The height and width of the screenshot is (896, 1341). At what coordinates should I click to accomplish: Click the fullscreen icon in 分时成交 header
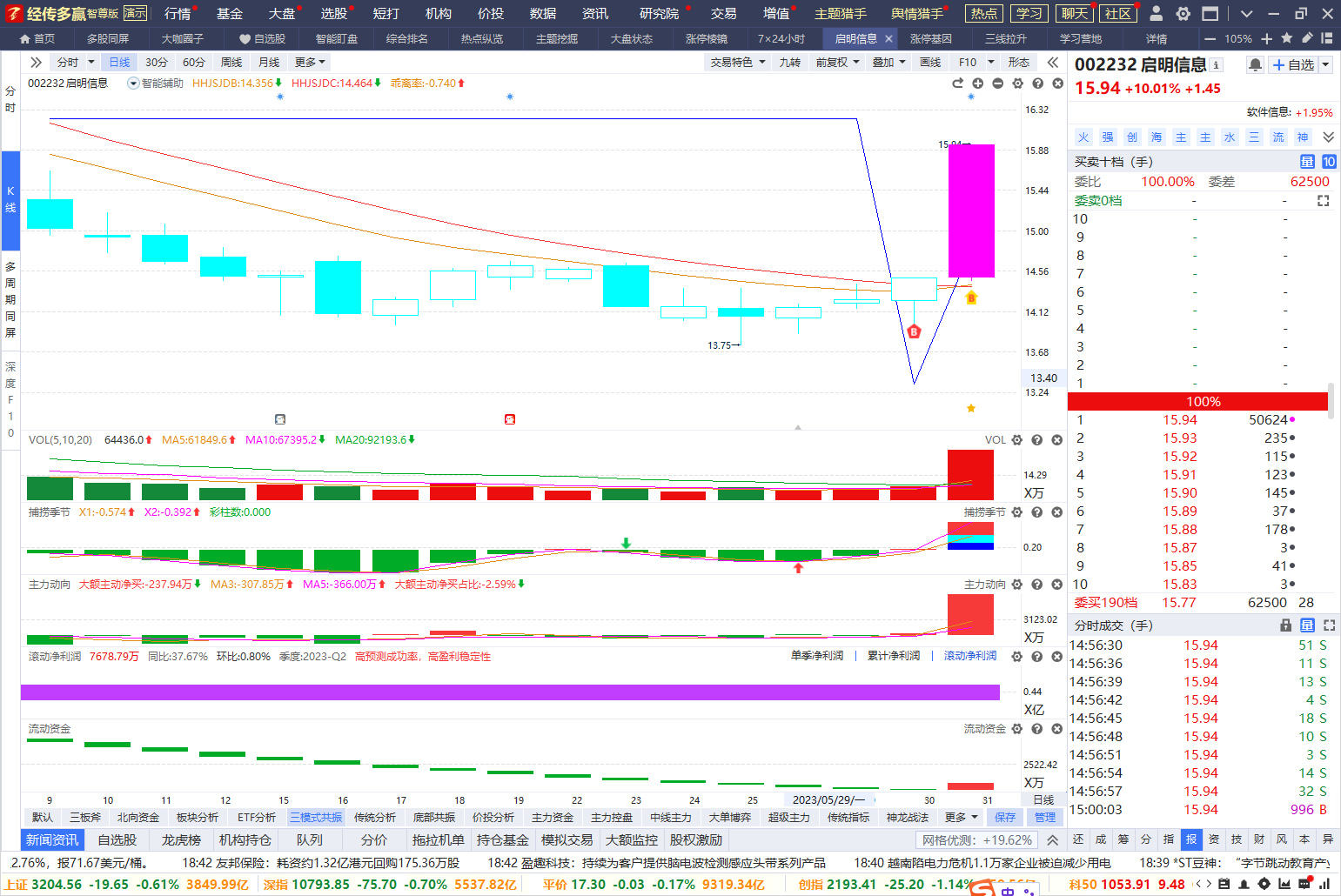1329,625
